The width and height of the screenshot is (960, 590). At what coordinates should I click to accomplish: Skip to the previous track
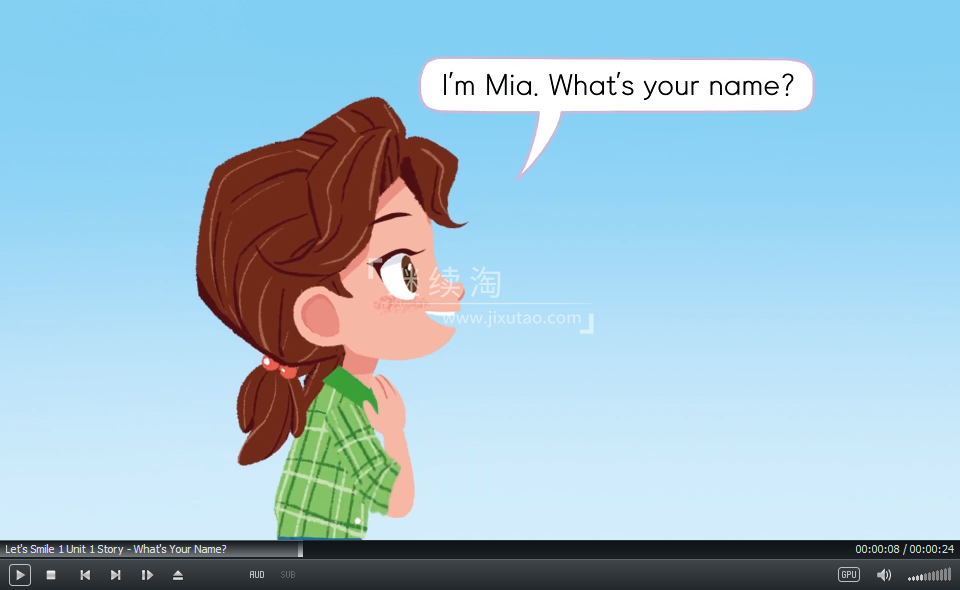[85, 575]
